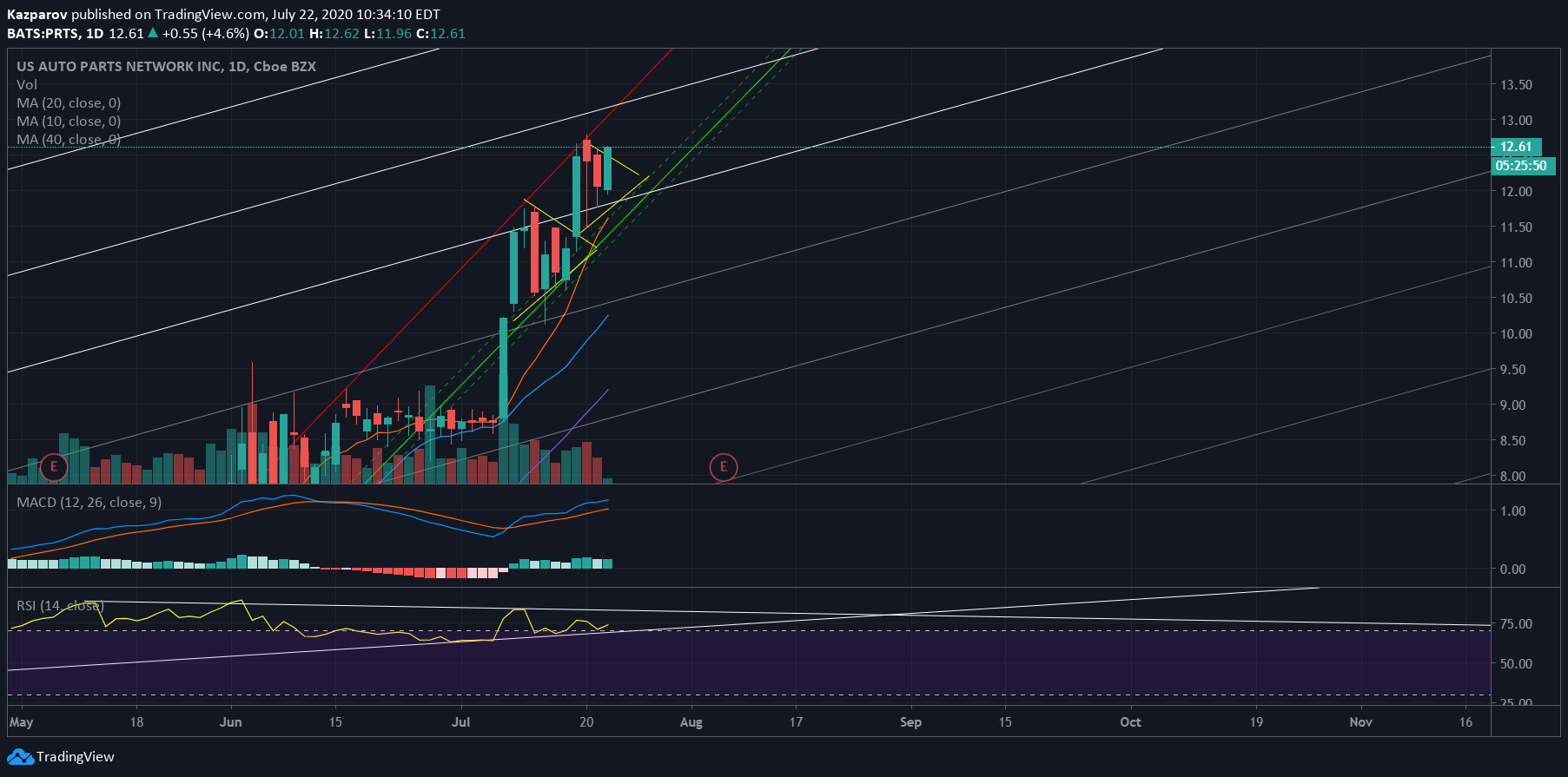The height and width of the screenshot is (777, 1568).
Task: Click the header open value O:12.01
Action: pyautogui.click(x=279, y=34)
